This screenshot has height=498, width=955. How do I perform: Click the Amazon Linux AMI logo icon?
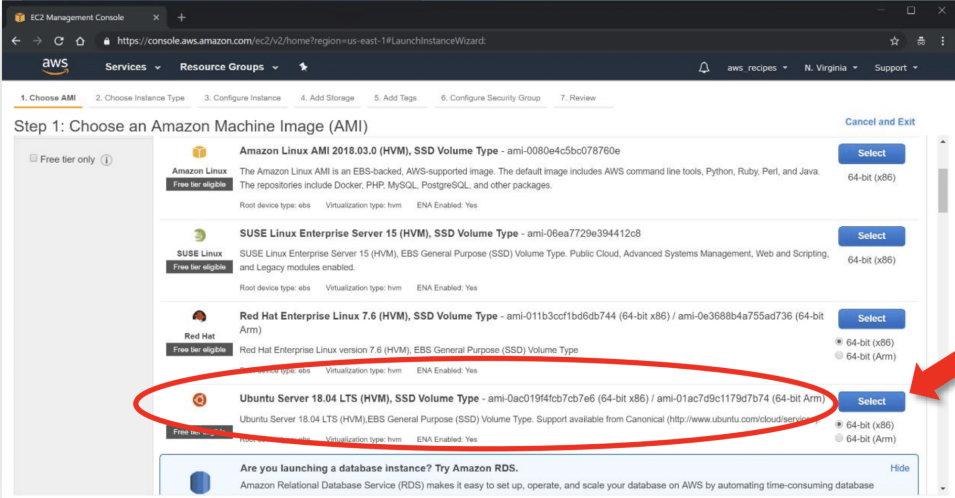pyautogui.click(x=199, y=152)
